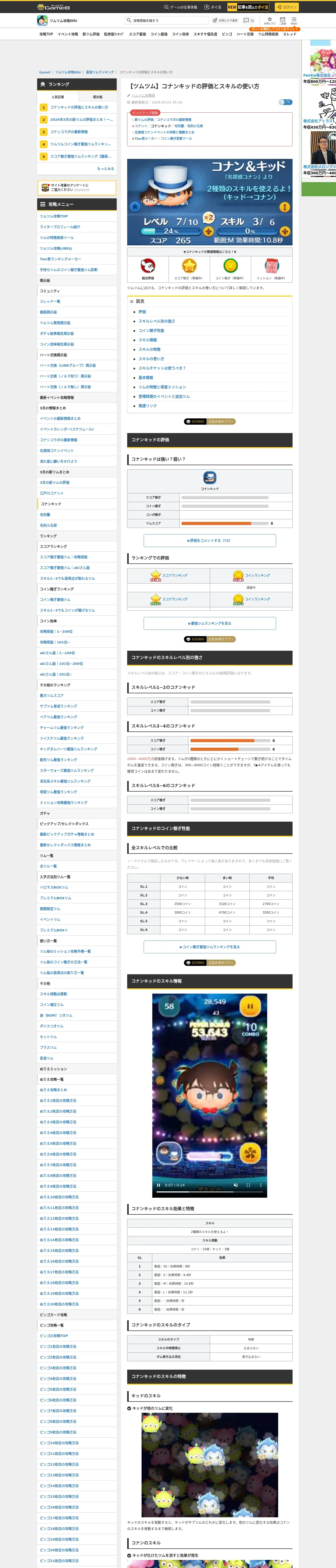Open the スコア最強 nav menu item
The image size is (336, 1568).
137,34
